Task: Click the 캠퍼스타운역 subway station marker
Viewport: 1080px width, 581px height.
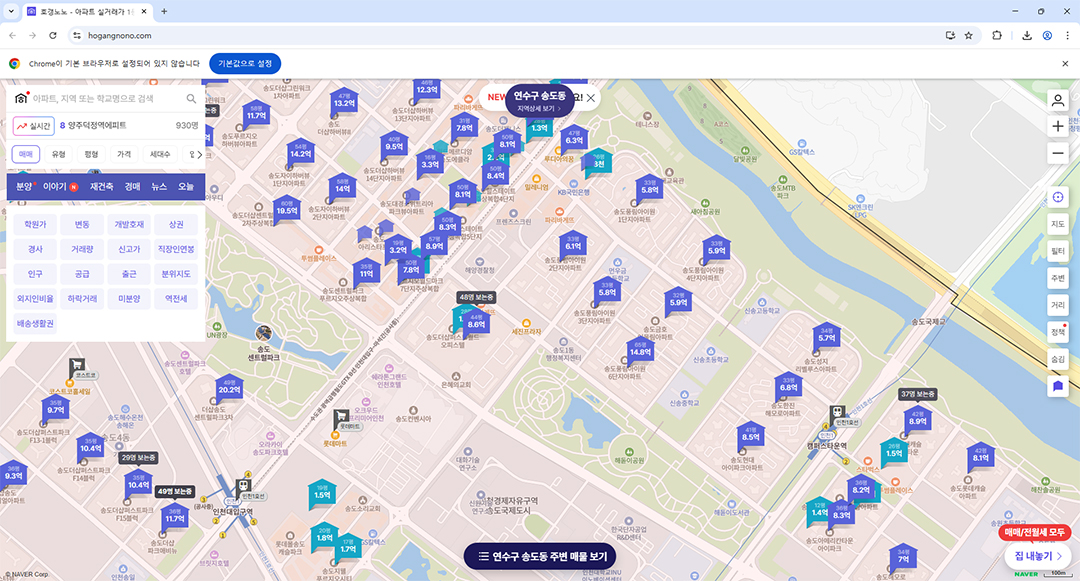Action: (838, 414)
